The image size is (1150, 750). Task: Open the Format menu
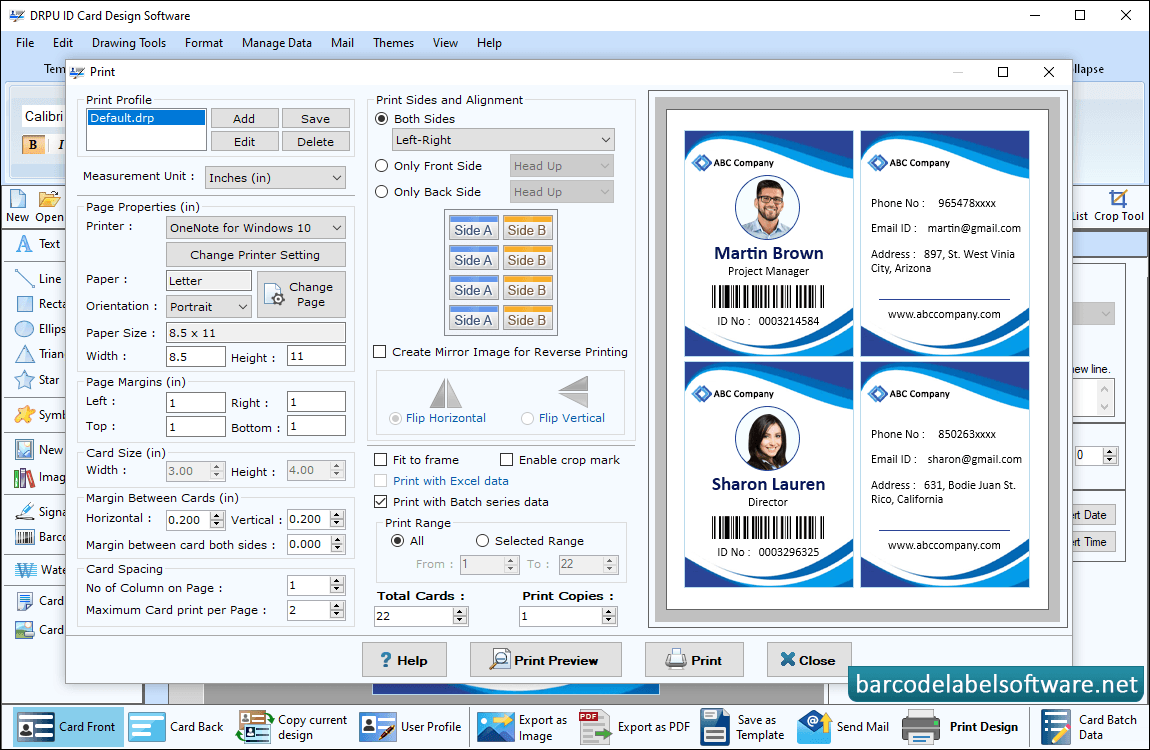tap(204, 43)
